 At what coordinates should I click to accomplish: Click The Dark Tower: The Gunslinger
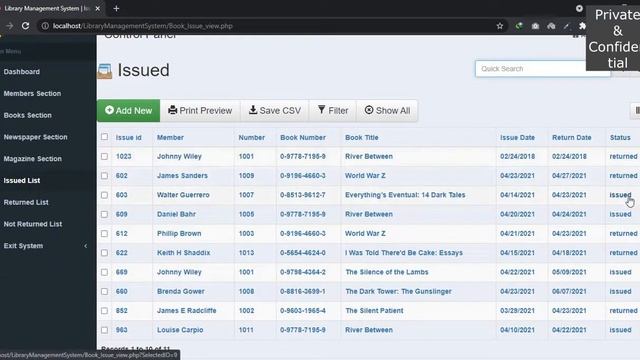pyautogui.click(x=398, y=291)
